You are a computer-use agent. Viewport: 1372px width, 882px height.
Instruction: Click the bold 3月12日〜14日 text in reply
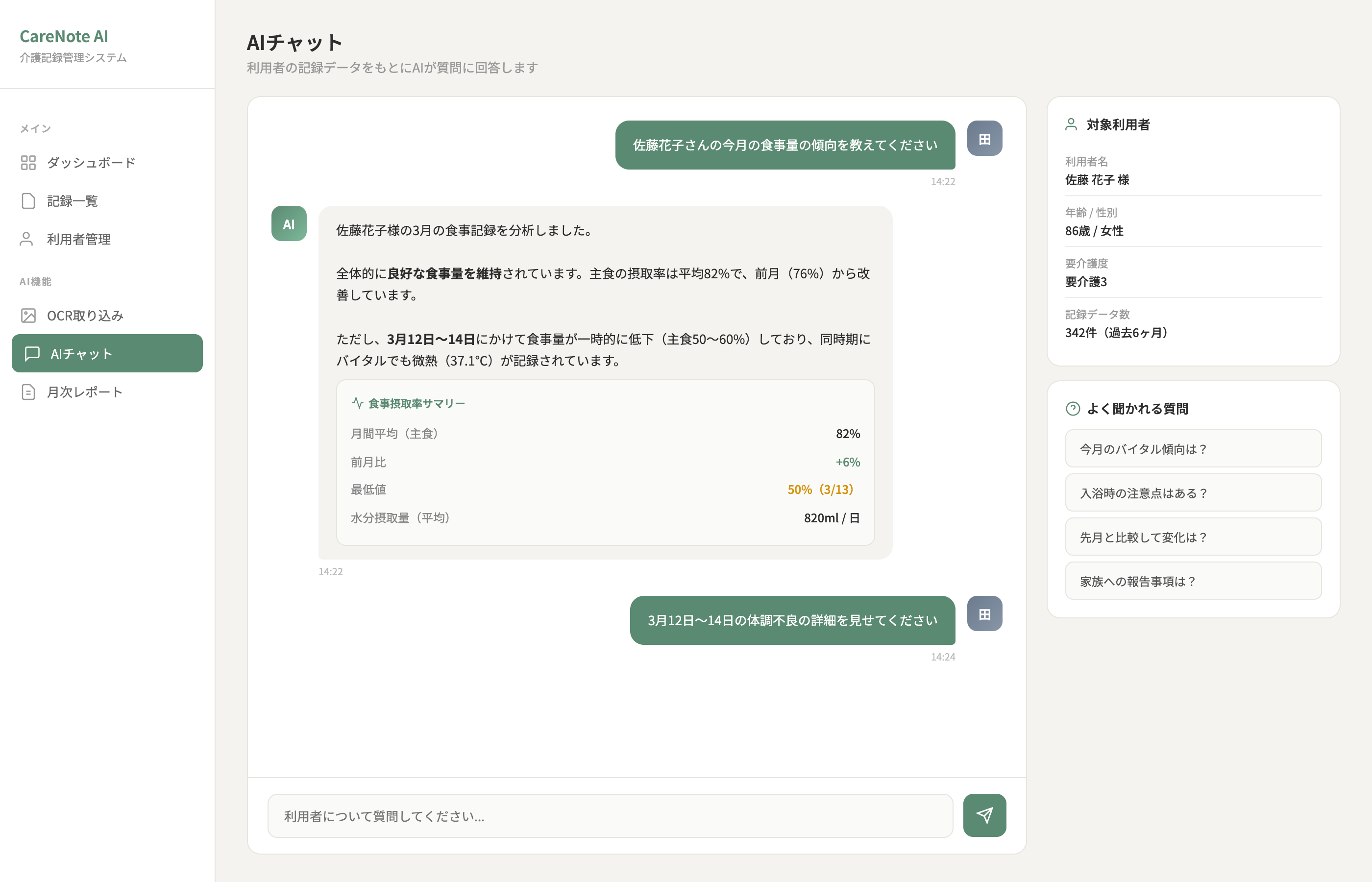(x=431, y=339)
